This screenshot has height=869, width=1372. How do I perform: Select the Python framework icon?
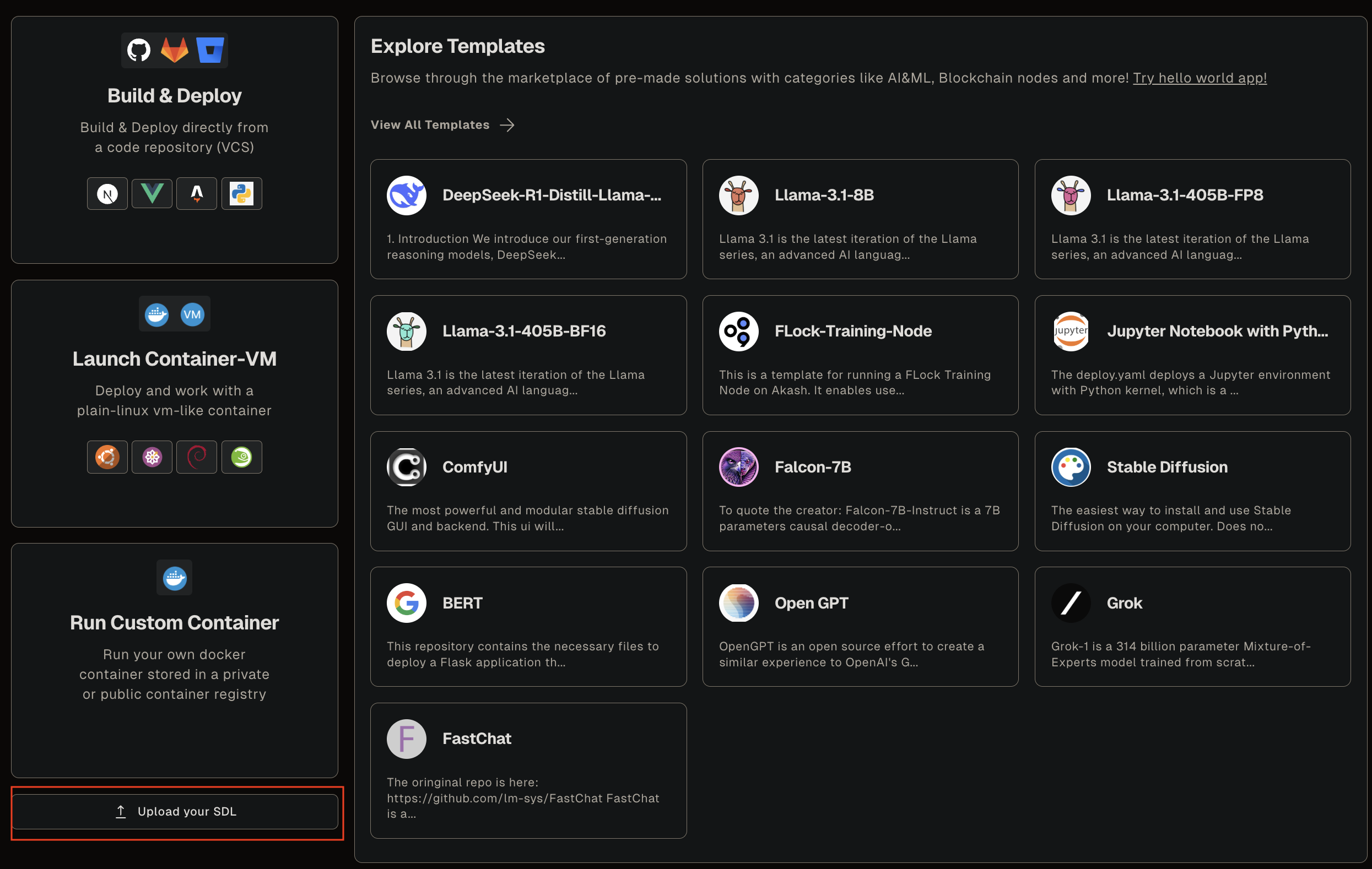click(241, 194)
